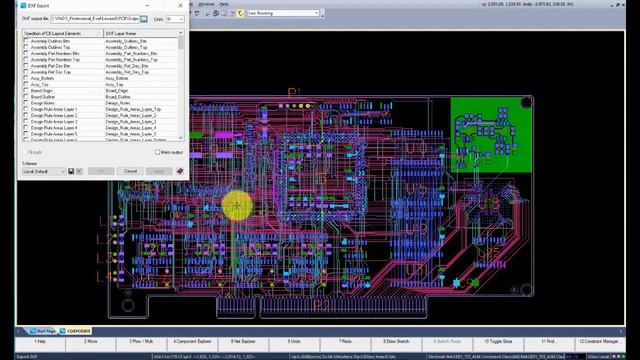Open the Help menu
Image resolution: width=640 pixels, height=360 pixels.
pyautogui.click(x=224, y=4)
